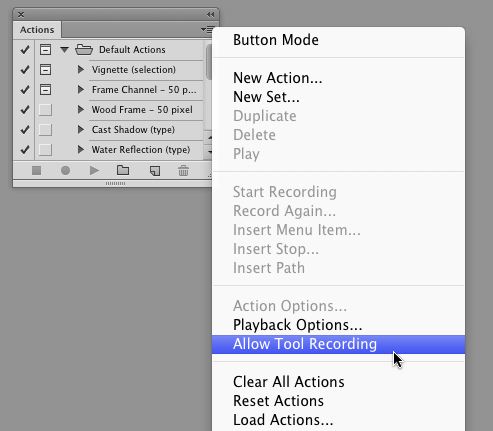Expand the Frame Channel action steps
Screen dimensions: 493x431
[x=81, y=89]
